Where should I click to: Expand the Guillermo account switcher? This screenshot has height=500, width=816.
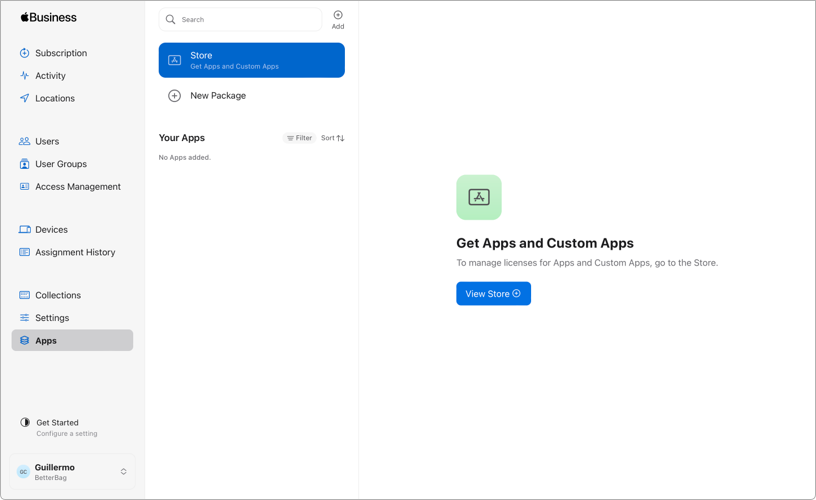[123, 472]
